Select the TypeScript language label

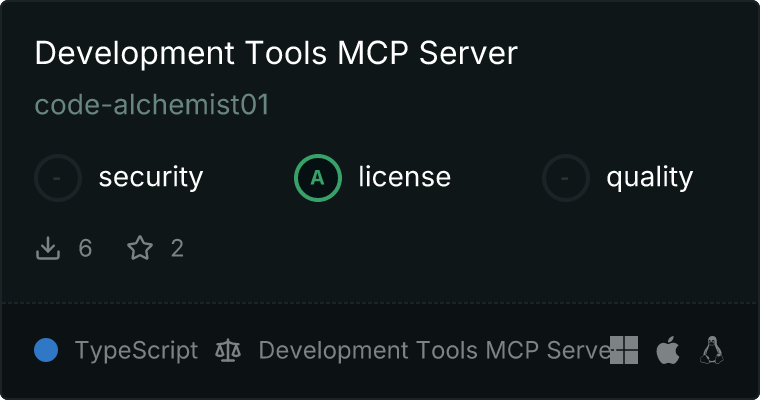click(x=136, y=350)
